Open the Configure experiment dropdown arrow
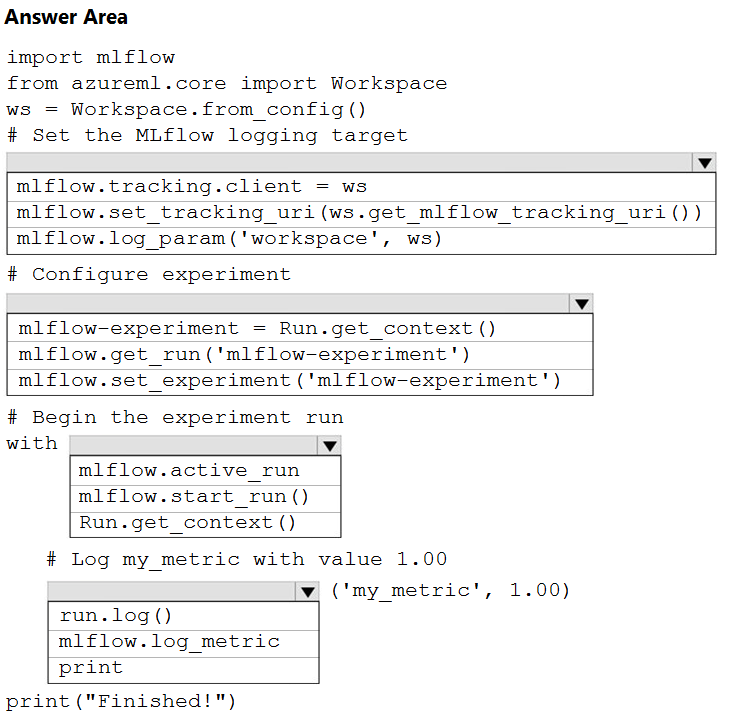The image size is (740, 717). [x=581, y=304]
